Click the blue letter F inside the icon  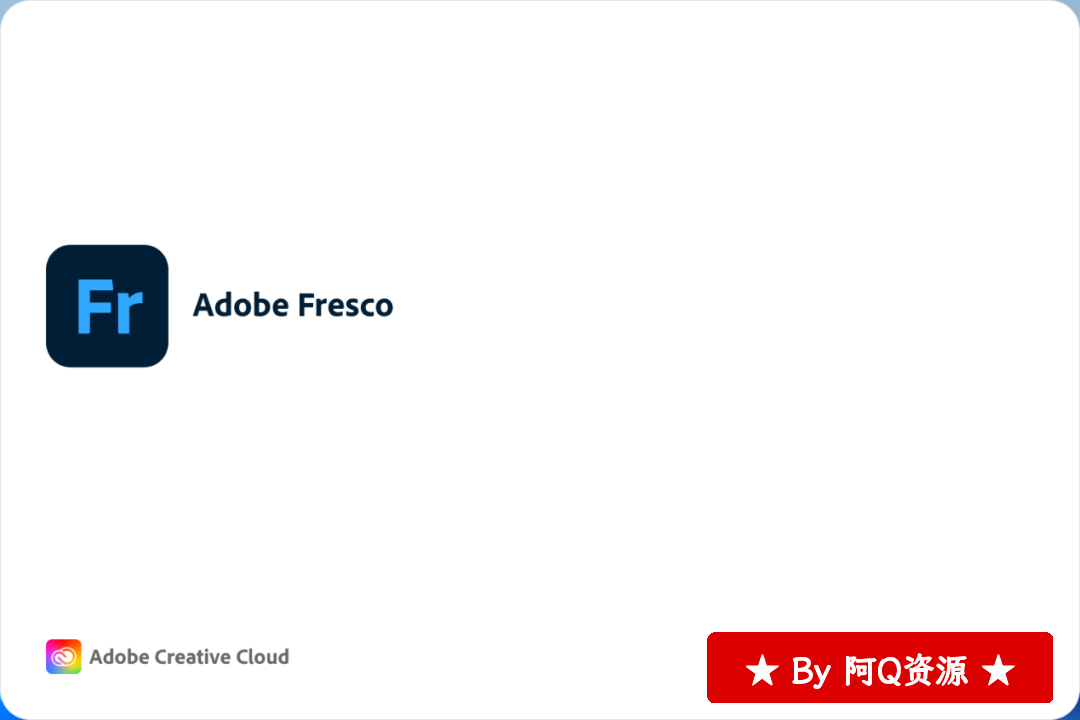95,307
